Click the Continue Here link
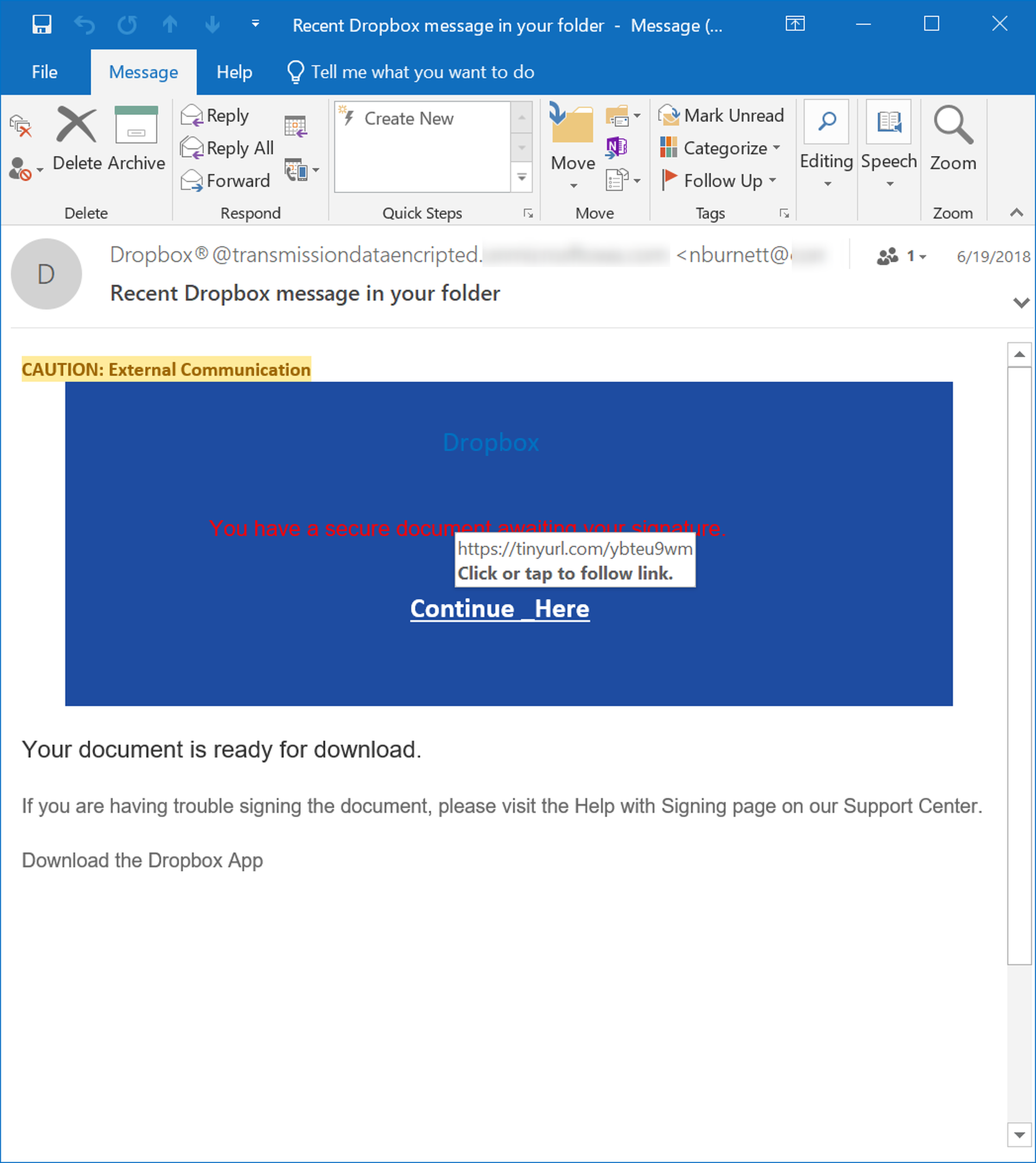The height and width of the screenshot is (1163, 1036). tap(500, 610)
